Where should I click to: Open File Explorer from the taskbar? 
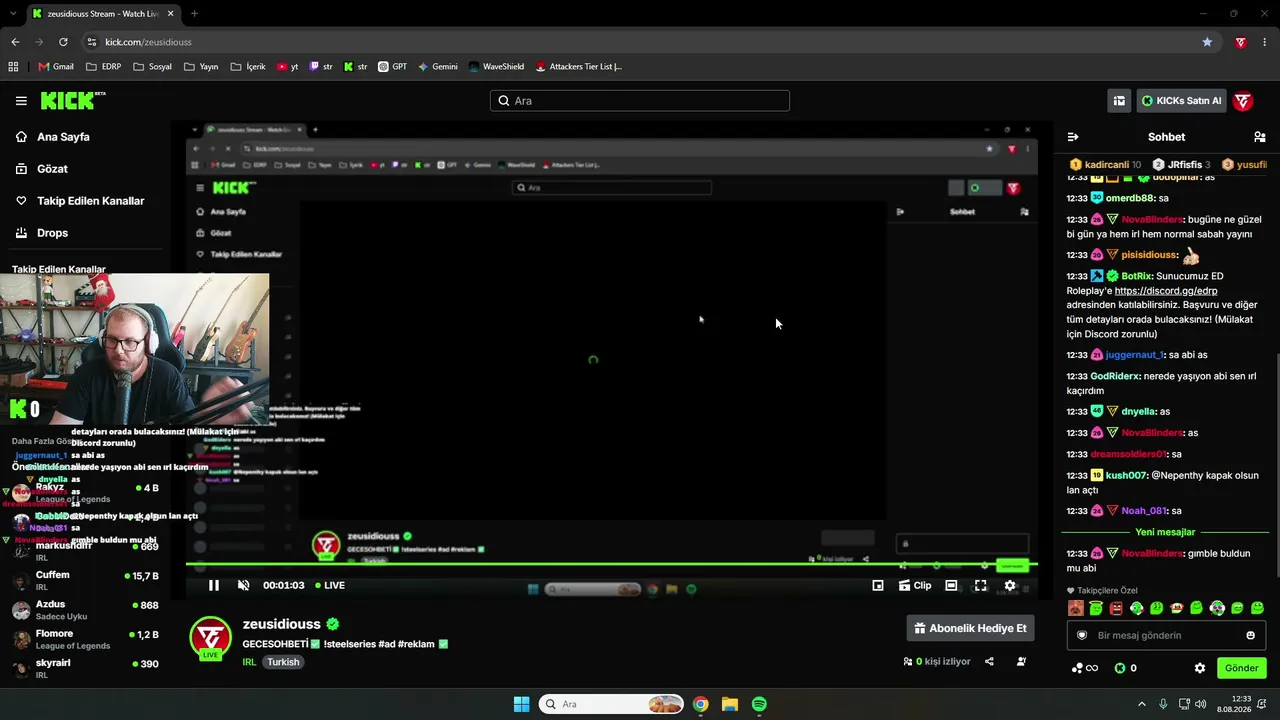(x=730, y=704)
